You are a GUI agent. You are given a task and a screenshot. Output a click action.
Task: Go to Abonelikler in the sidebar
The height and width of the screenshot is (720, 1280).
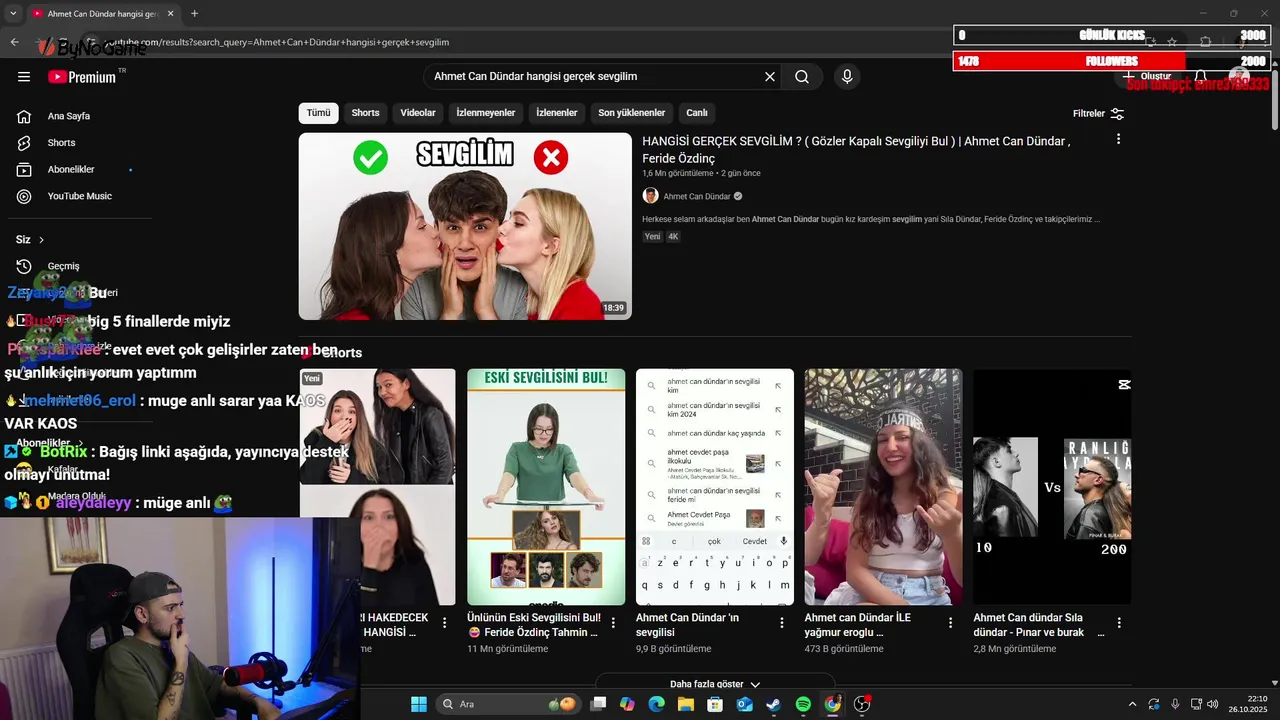pos(71,170)
